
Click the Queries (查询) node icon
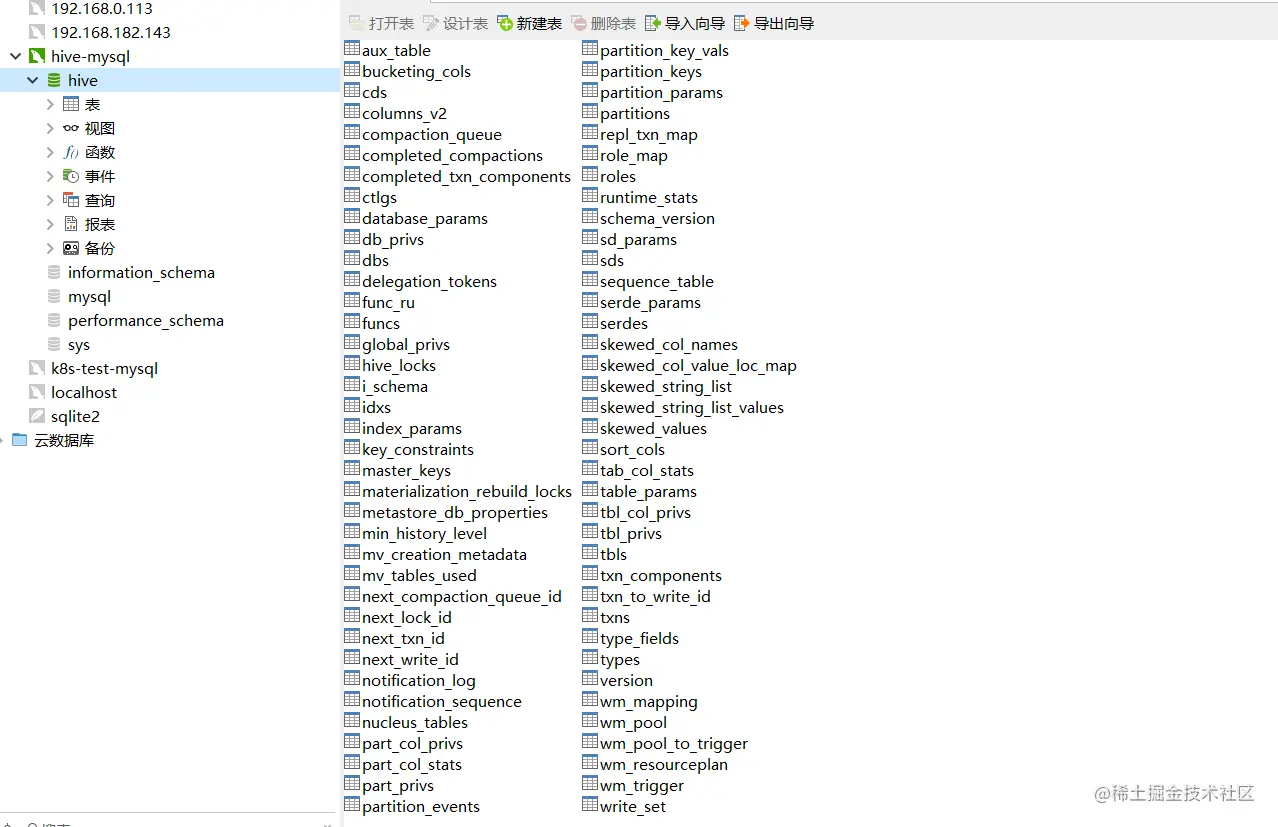point(71,200)
